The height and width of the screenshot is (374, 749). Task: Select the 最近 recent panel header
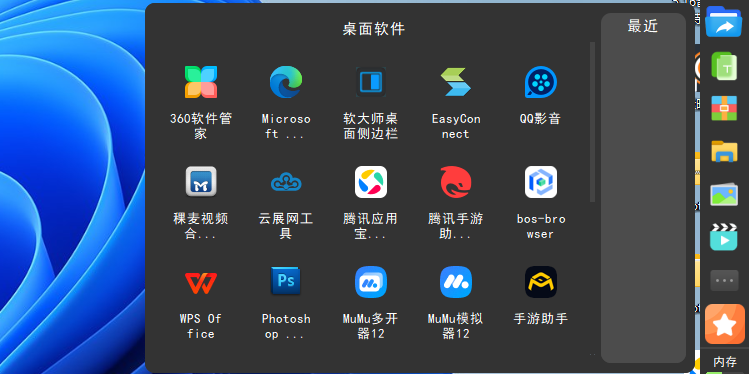tap(643, 26)
